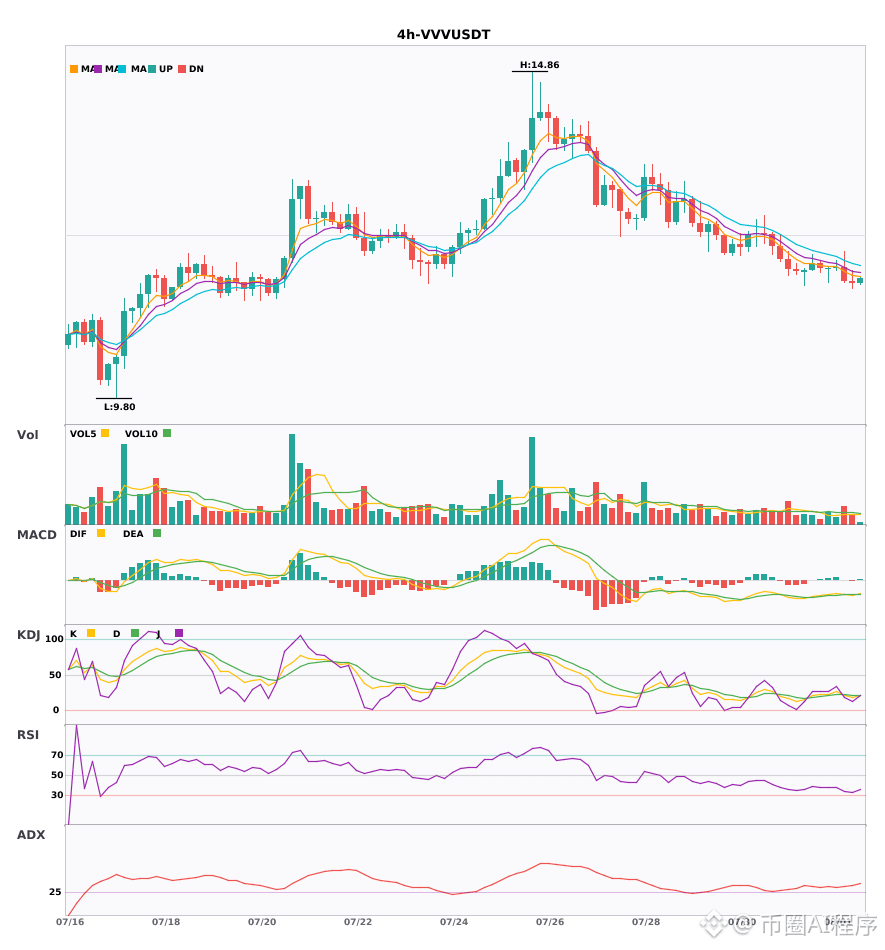
Task: Click the KDJ panel label
Action: 28,635
